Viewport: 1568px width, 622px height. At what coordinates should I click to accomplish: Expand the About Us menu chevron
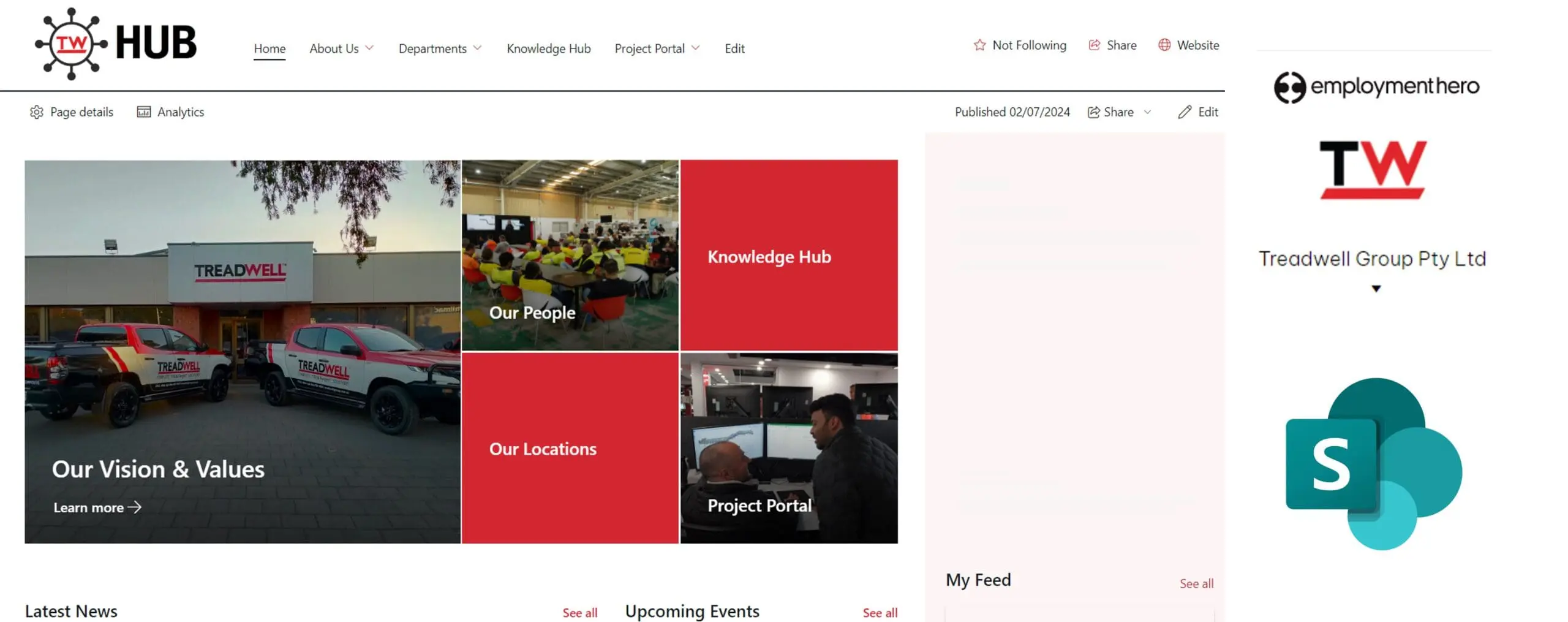pyautogui.click(x=369, y=48)
